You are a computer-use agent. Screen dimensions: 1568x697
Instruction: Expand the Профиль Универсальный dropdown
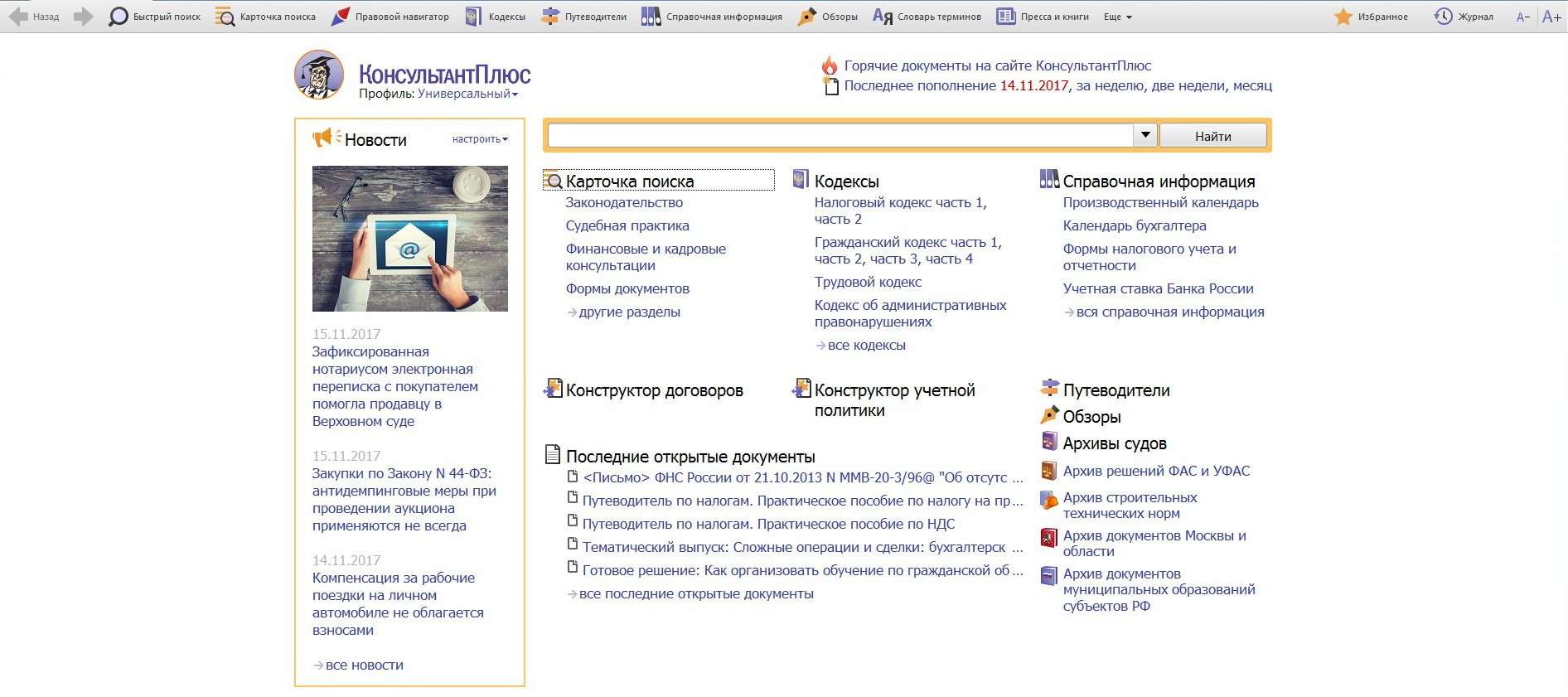click(x=467, y=94)
